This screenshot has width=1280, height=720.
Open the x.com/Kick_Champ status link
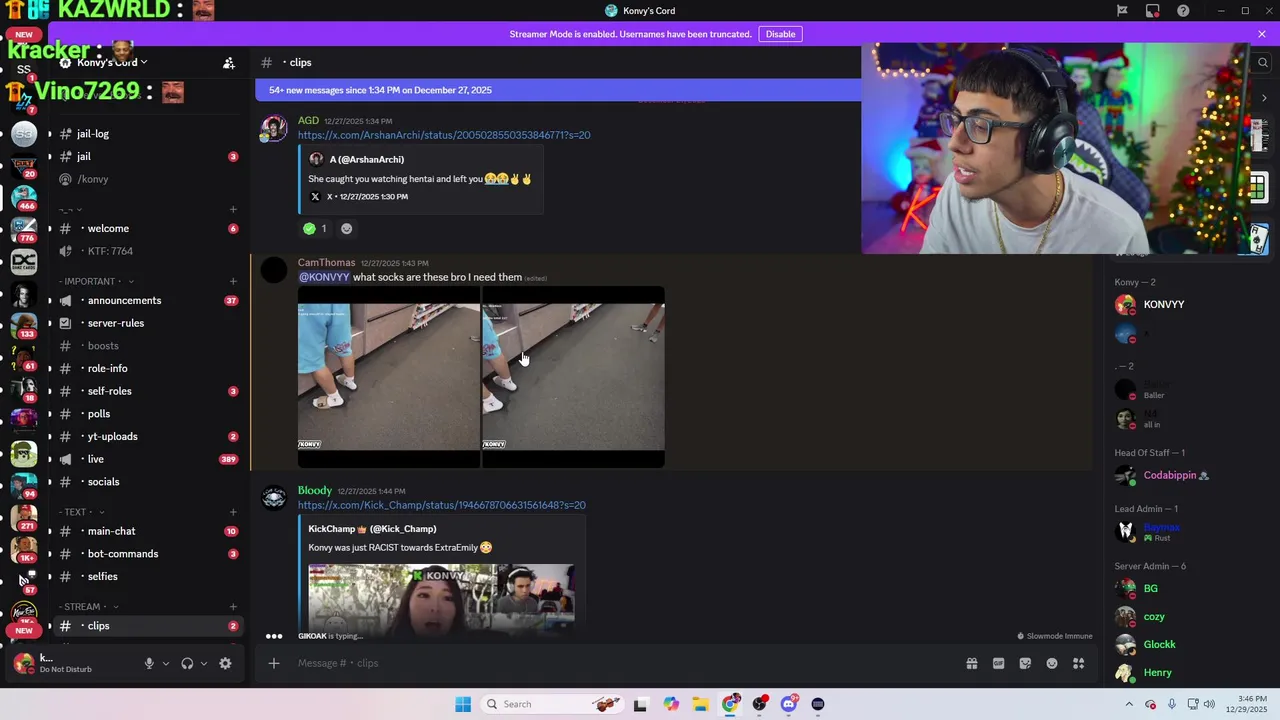coord(442,505)
